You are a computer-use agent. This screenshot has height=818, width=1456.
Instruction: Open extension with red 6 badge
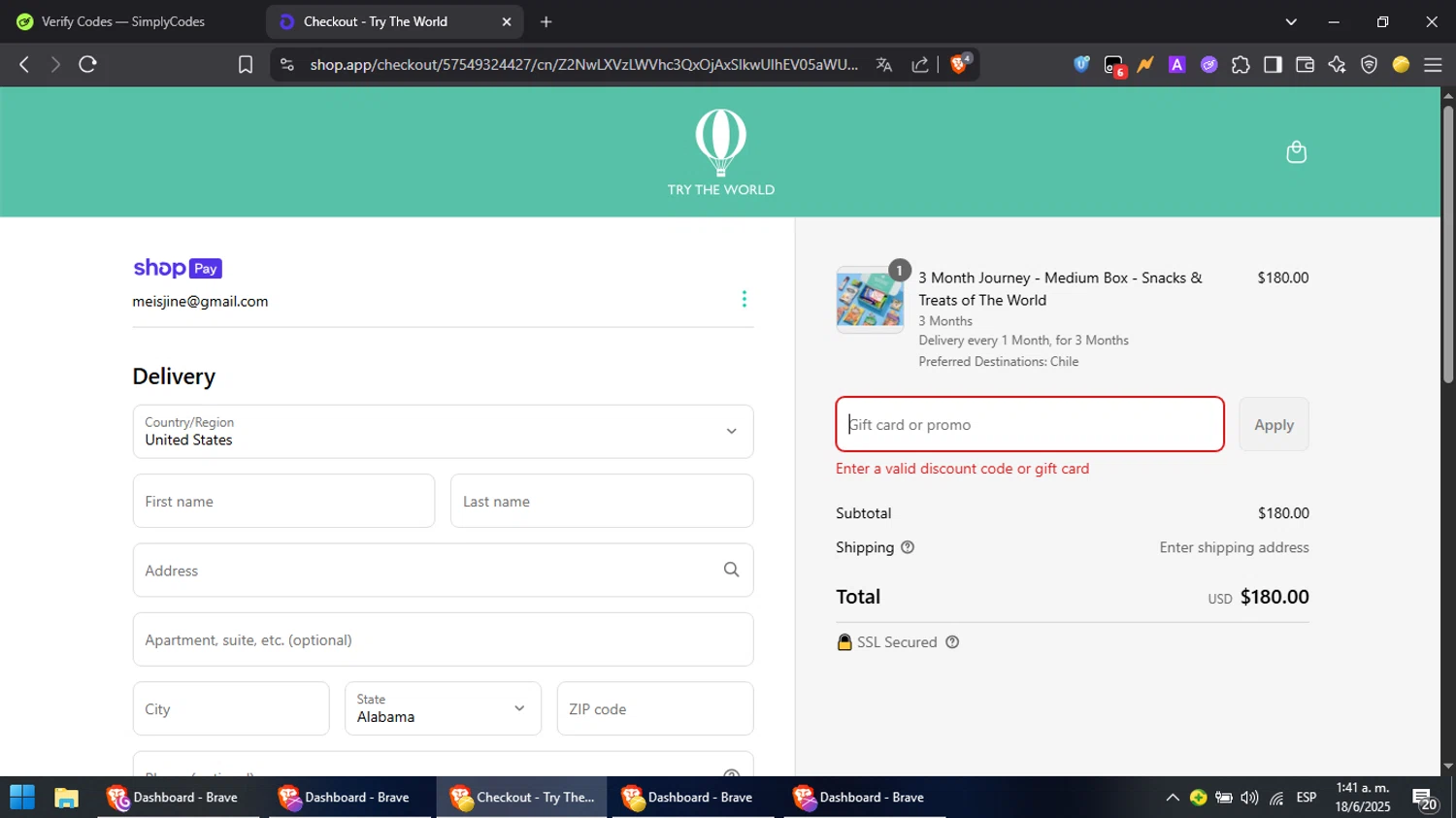(1114, 66)
